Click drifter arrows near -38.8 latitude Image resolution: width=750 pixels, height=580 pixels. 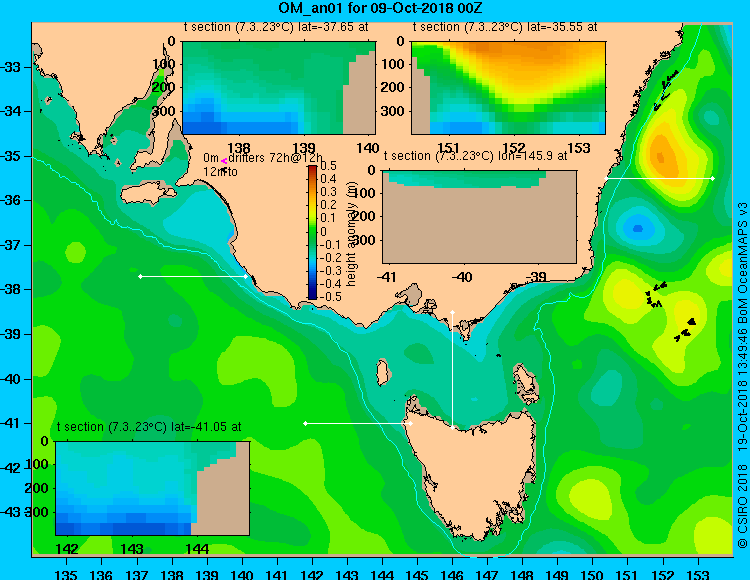(x=685, y=329)
